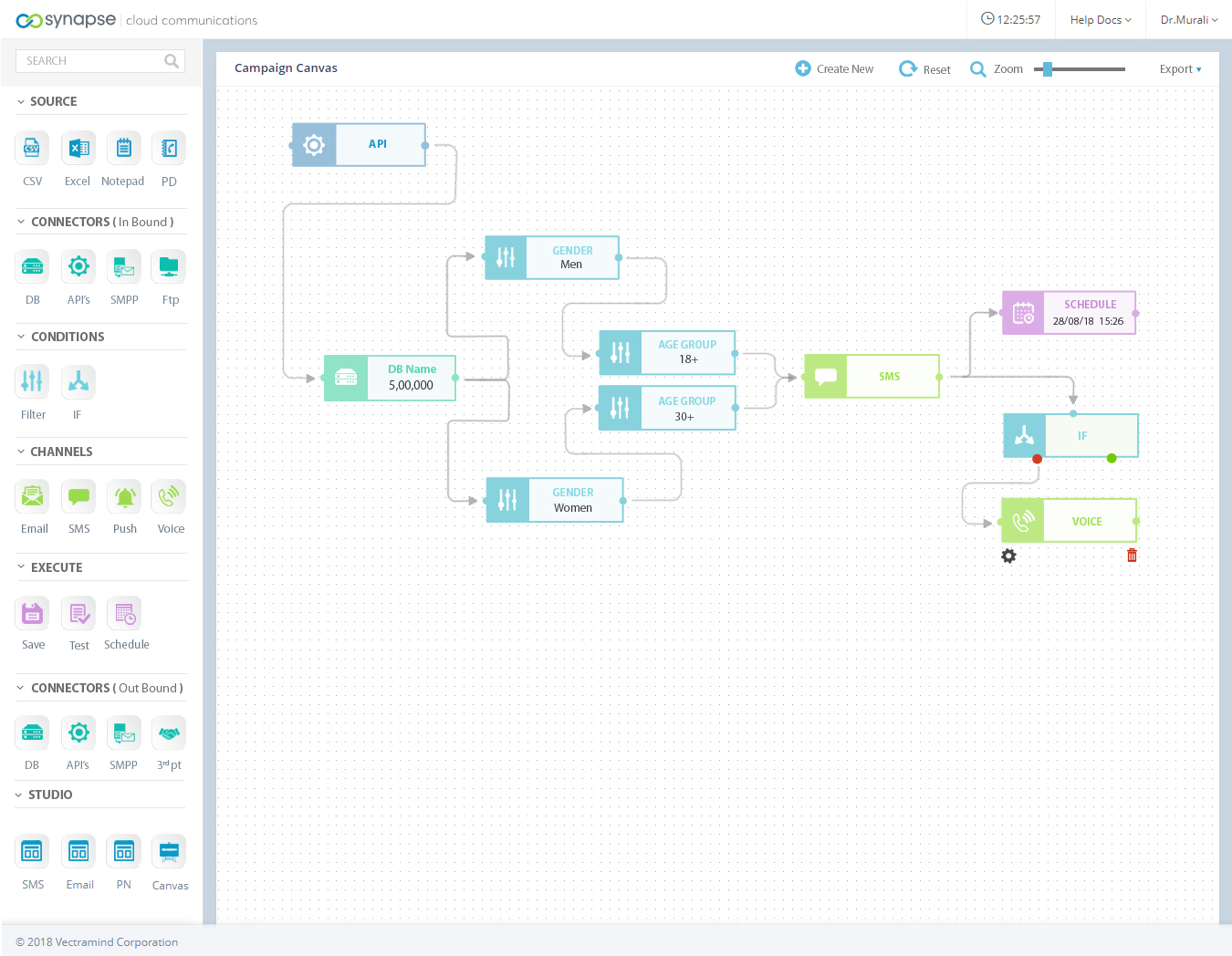Click the red trash icon below VOICE node
Viewport: 1232px width, 956px height.
(x=1132, y=556)
